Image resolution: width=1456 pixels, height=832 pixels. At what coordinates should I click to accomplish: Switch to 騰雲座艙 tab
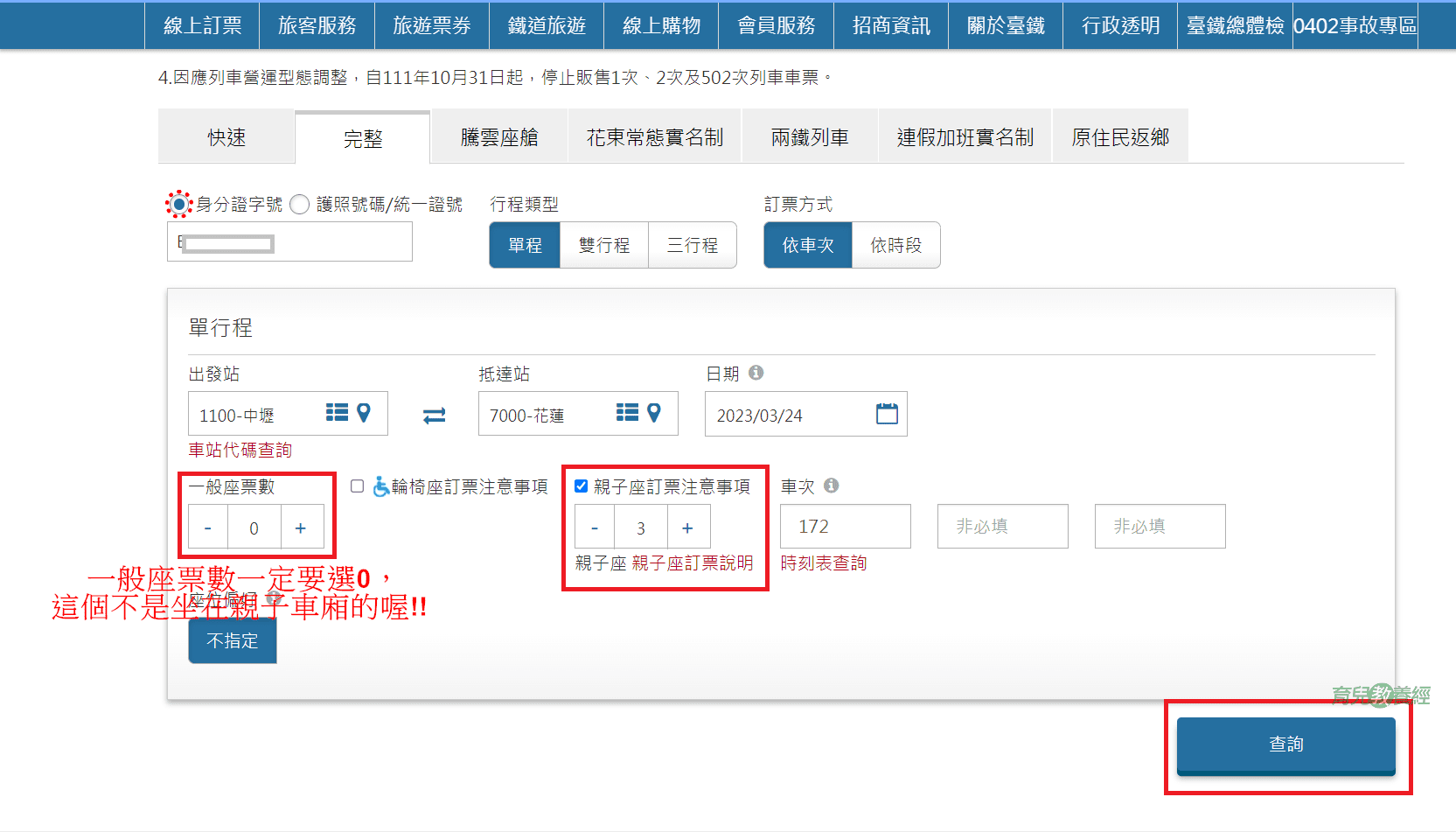tap(499, 136)
